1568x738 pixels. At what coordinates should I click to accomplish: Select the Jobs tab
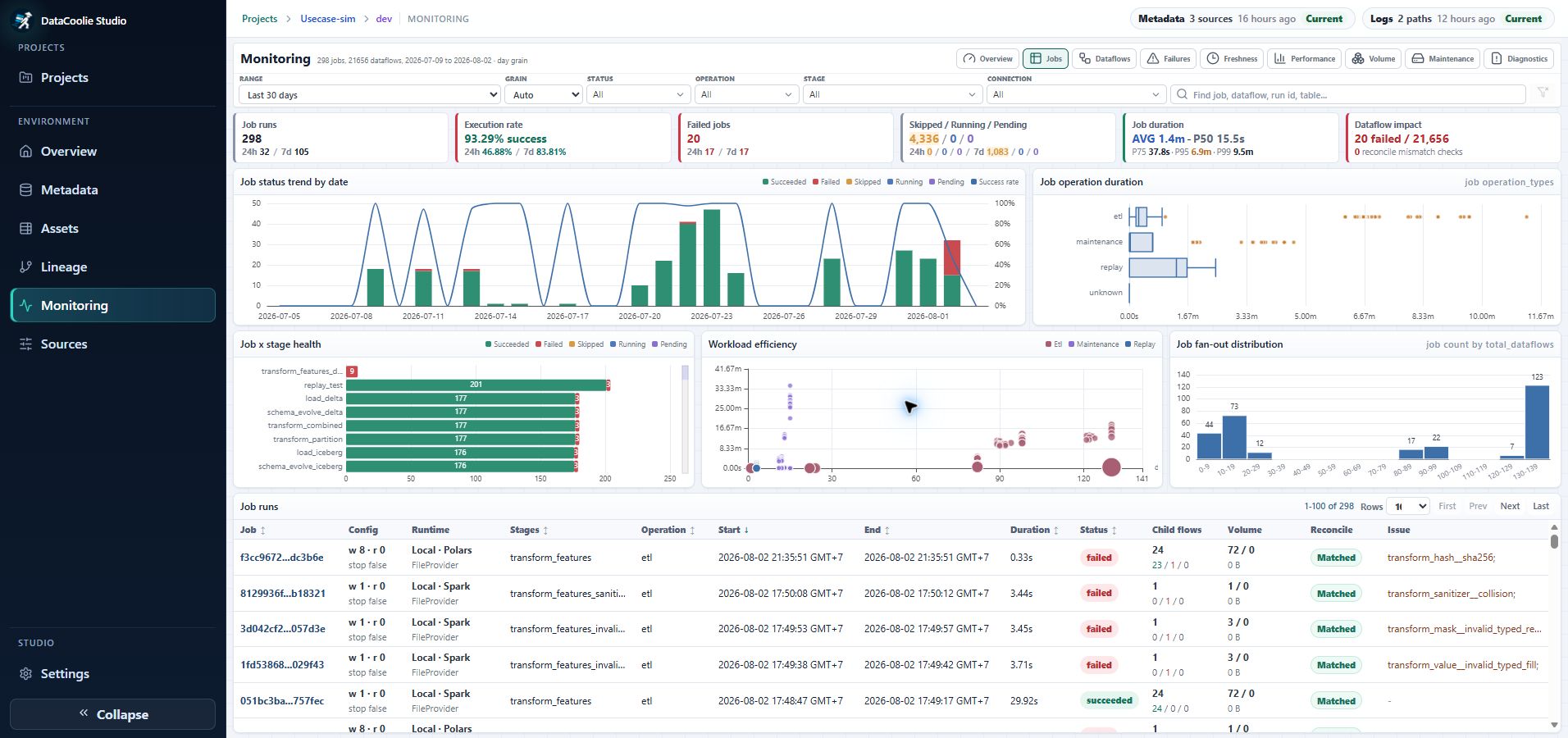point(1045,59)
